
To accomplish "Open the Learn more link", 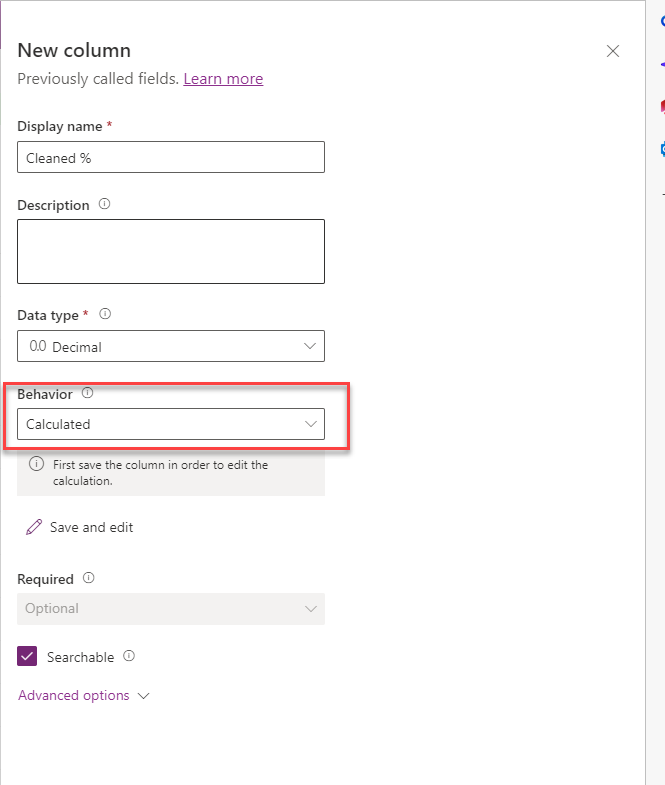I will [223, 78].
